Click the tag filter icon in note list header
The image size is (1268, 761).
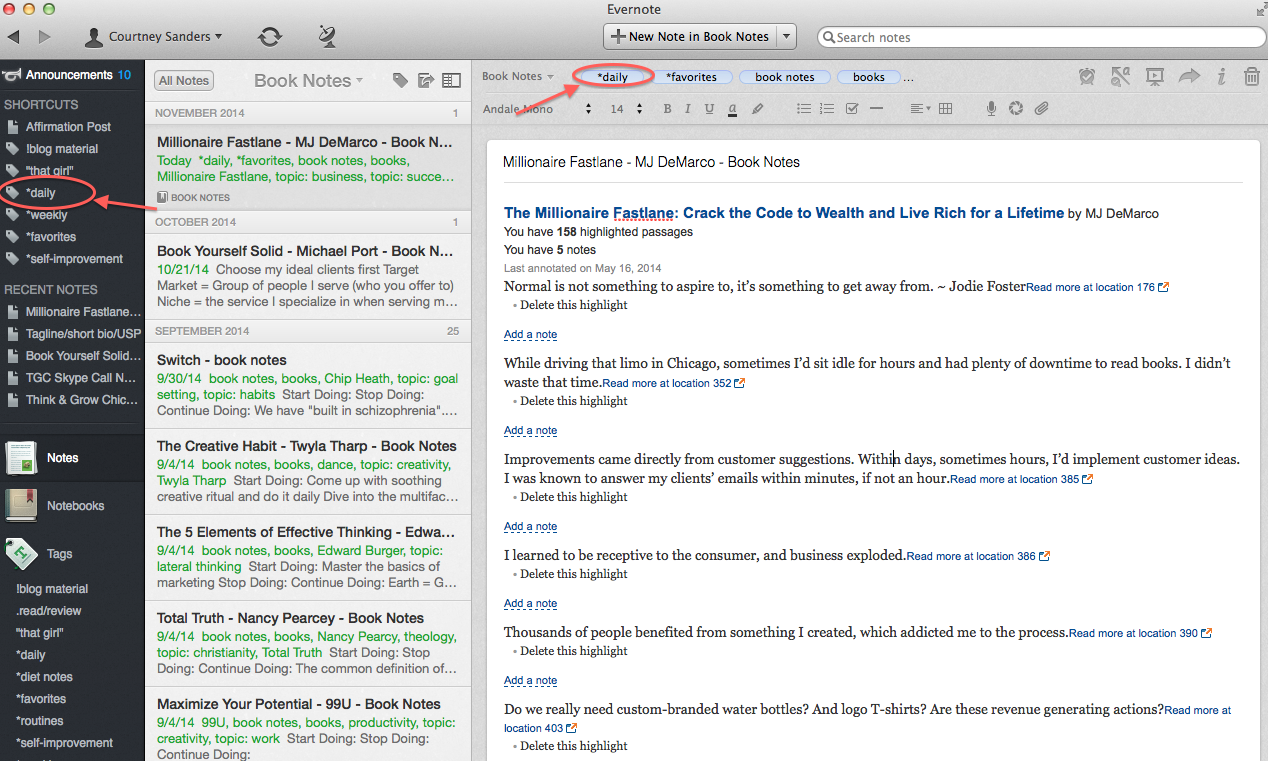pyautogui.click(x=400, y=81)
